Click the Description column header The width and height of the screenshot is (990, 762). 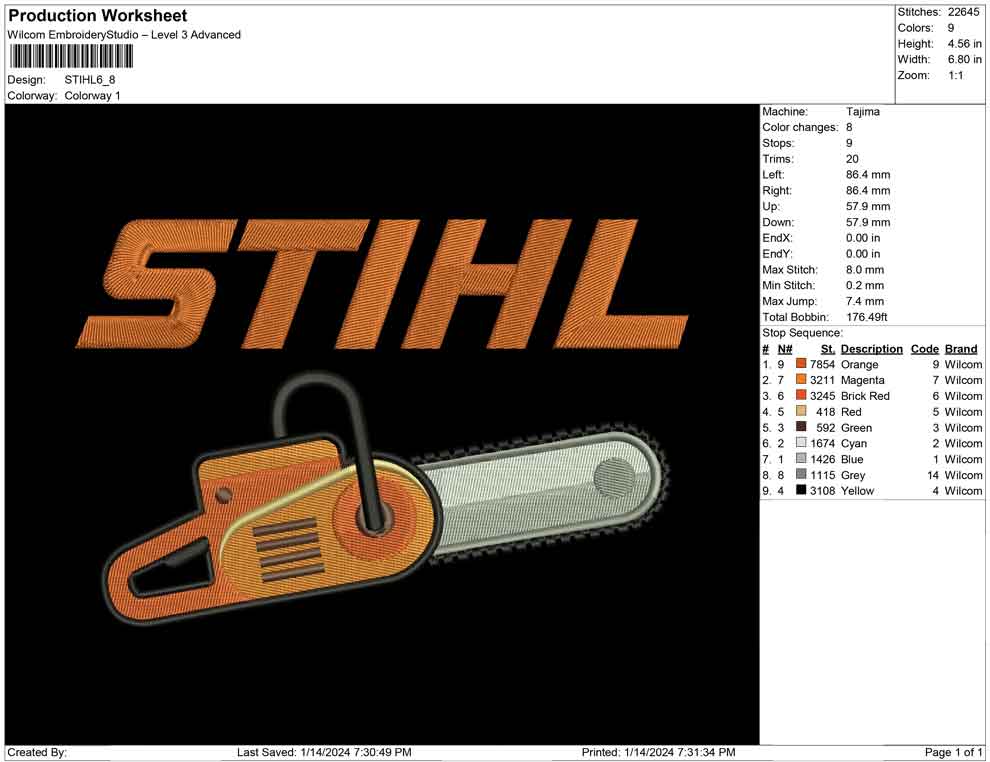(x=871, y=348)
